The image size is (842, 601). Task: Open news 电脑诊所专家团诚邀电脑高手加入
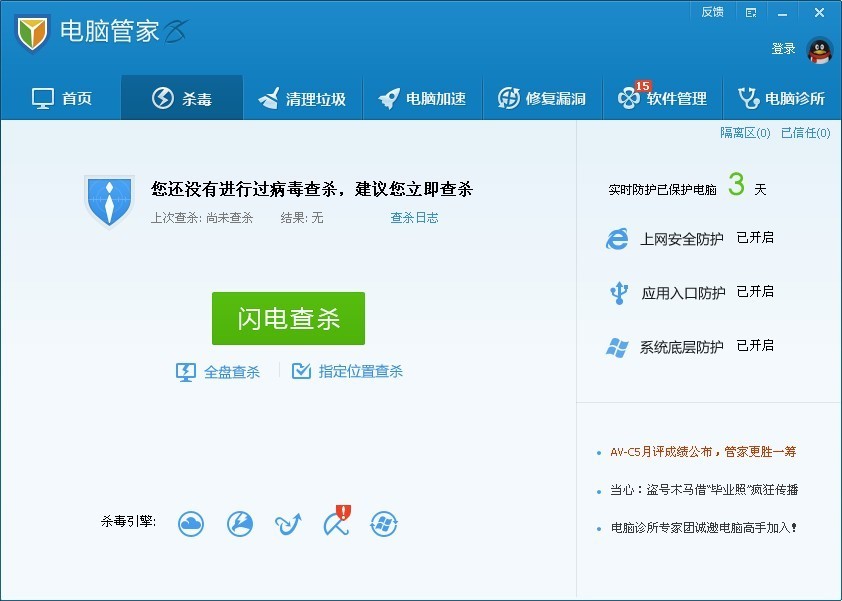[703, 527]
